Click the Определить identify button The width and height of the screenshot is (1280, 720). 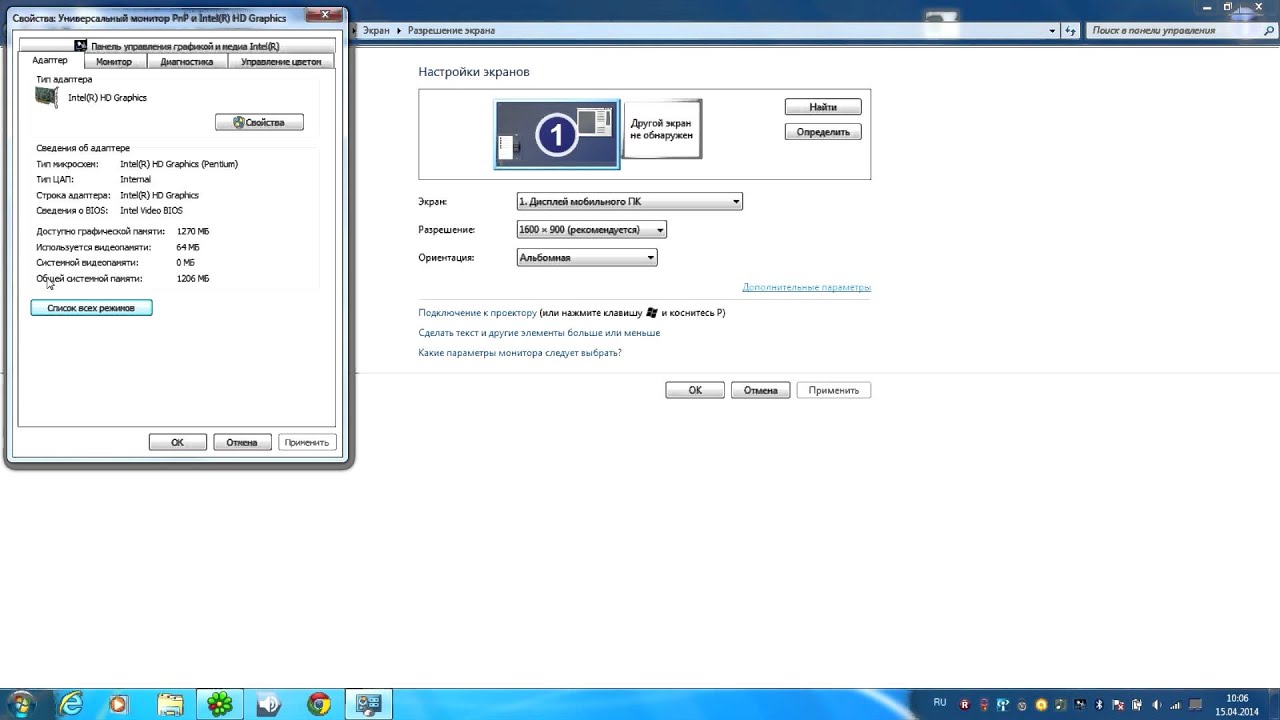tap(823, 132)
